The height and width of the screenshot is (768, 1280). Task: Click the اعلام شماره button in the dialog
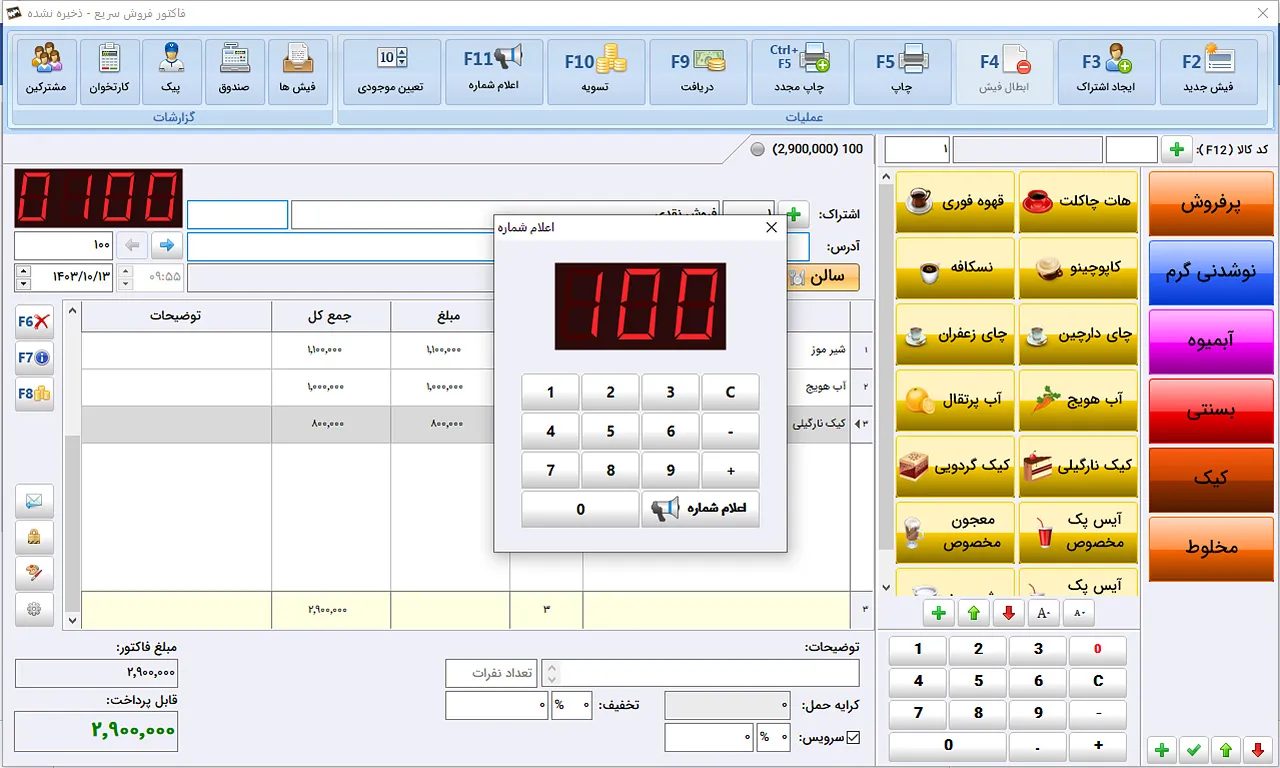[x=700, y=509]
